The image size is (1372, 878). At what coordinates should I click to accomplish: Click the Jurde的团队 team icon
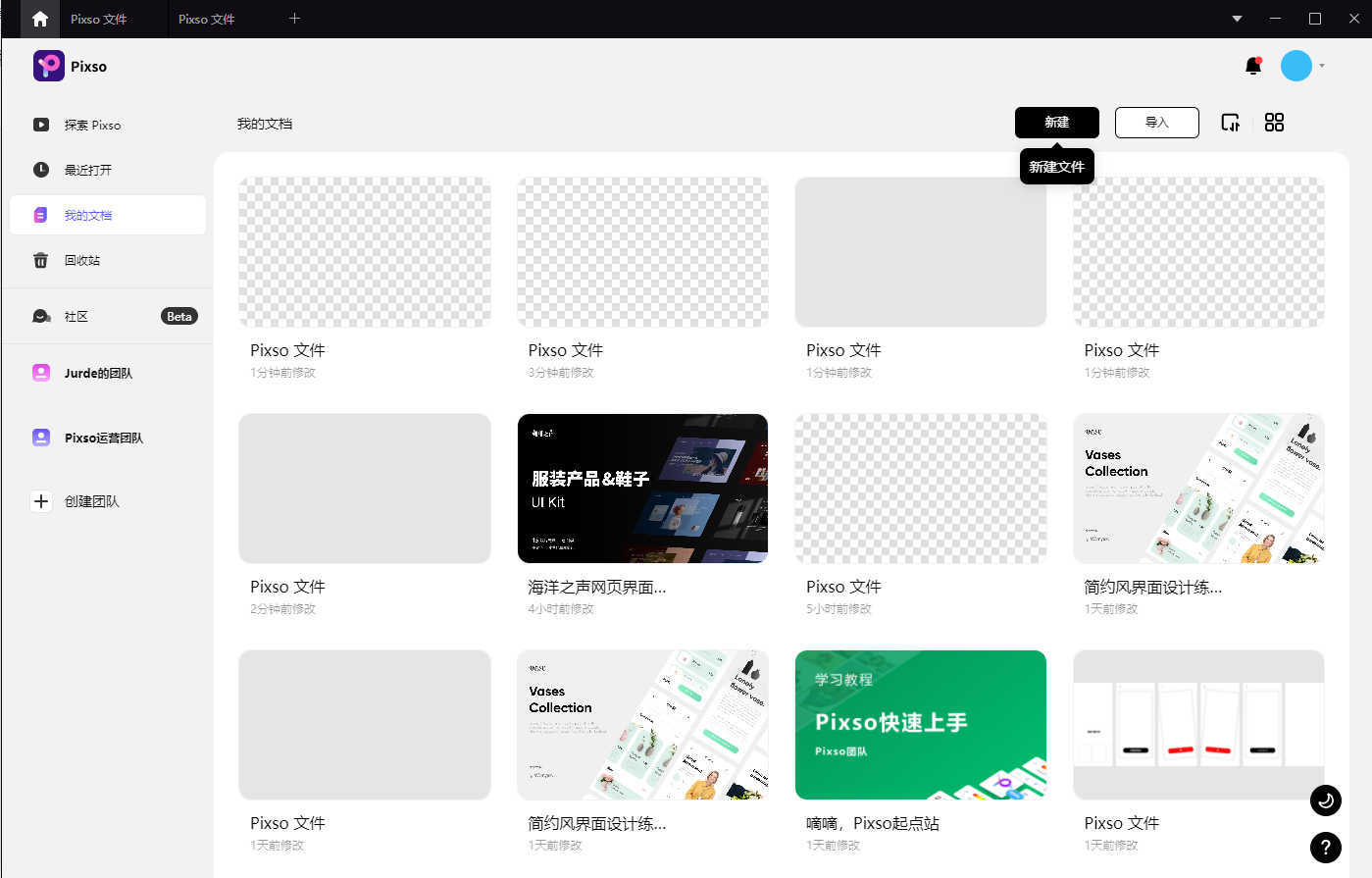(x=41, y=373)
